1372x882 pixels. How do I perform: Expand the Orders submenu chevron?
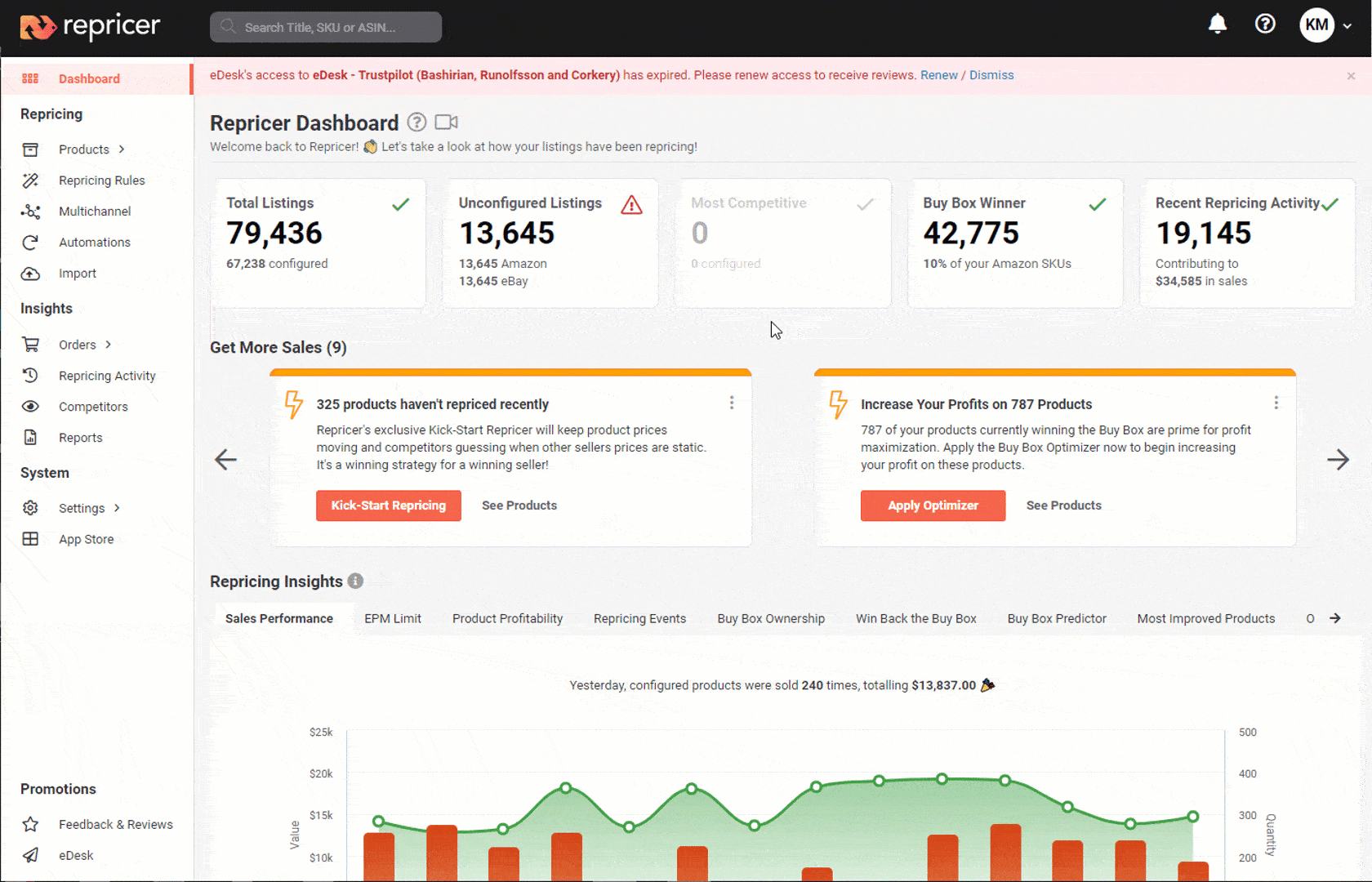point(108,345)
